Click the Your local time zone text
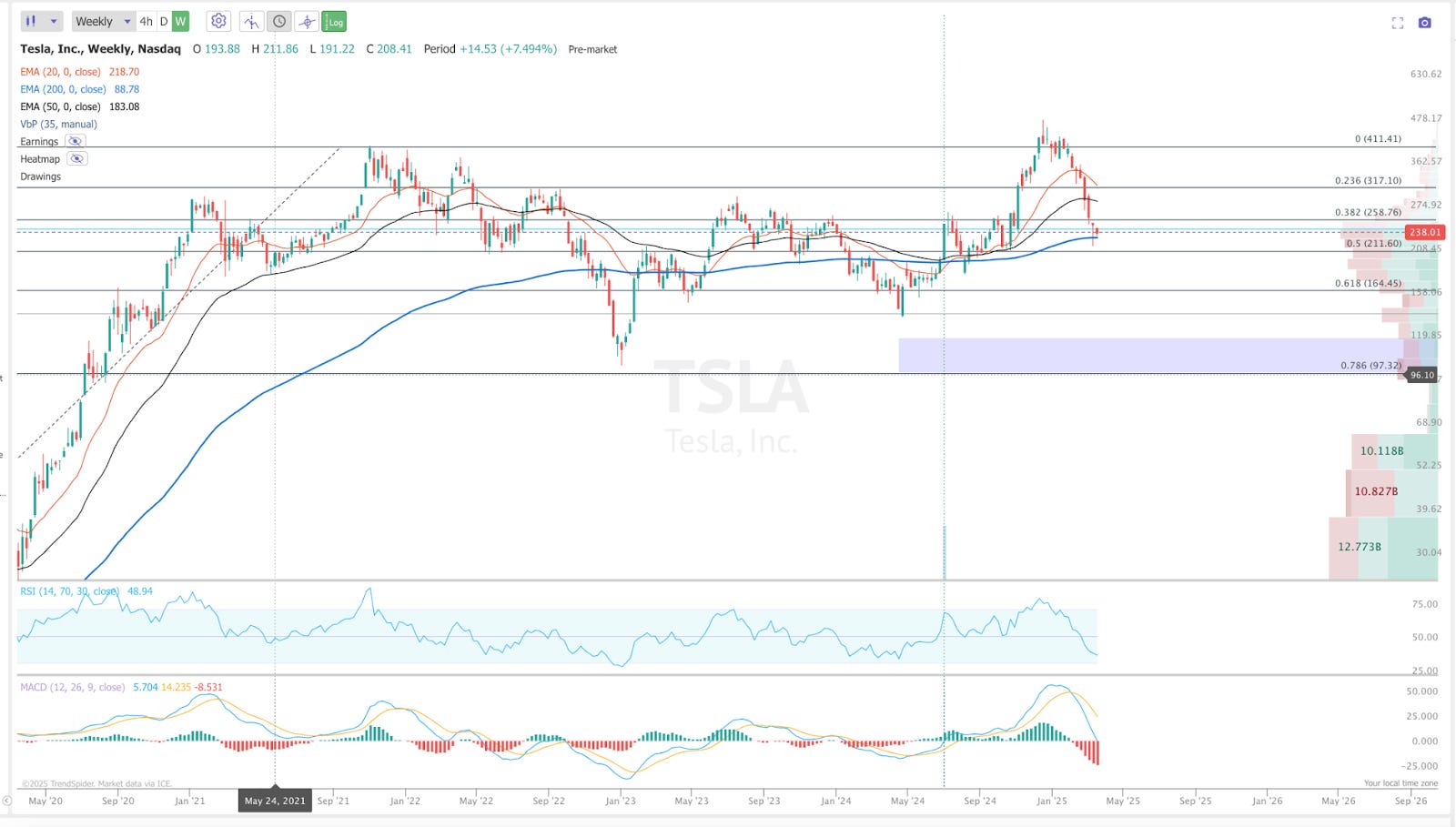 point(1400,783)
